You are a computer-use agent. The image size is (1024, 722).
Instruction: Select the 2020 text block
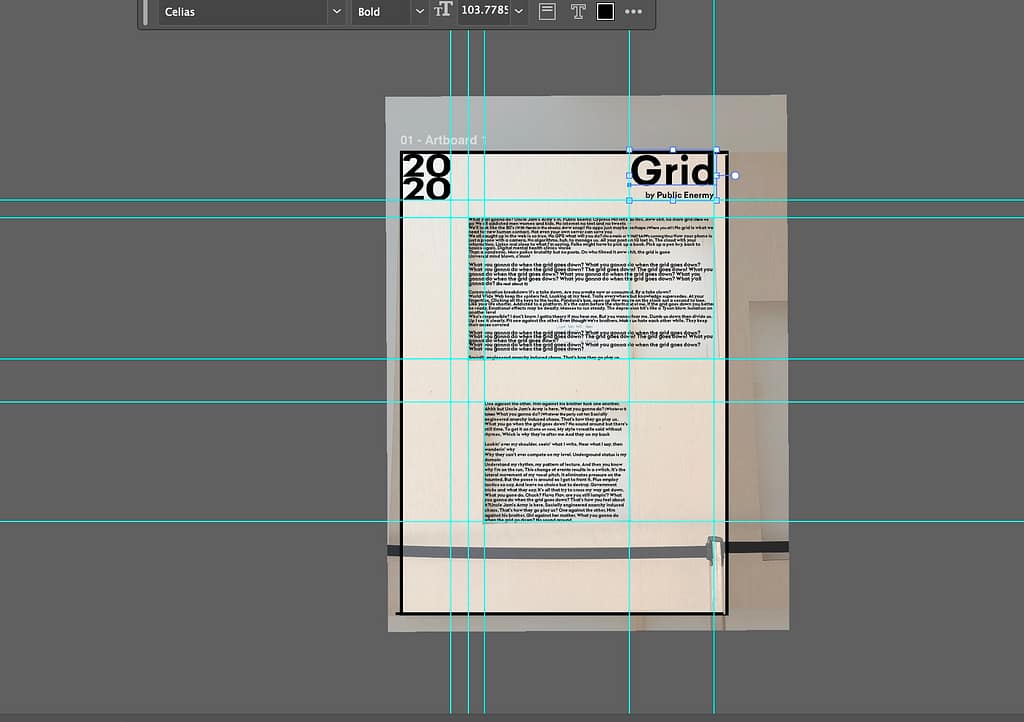point(425,177)
